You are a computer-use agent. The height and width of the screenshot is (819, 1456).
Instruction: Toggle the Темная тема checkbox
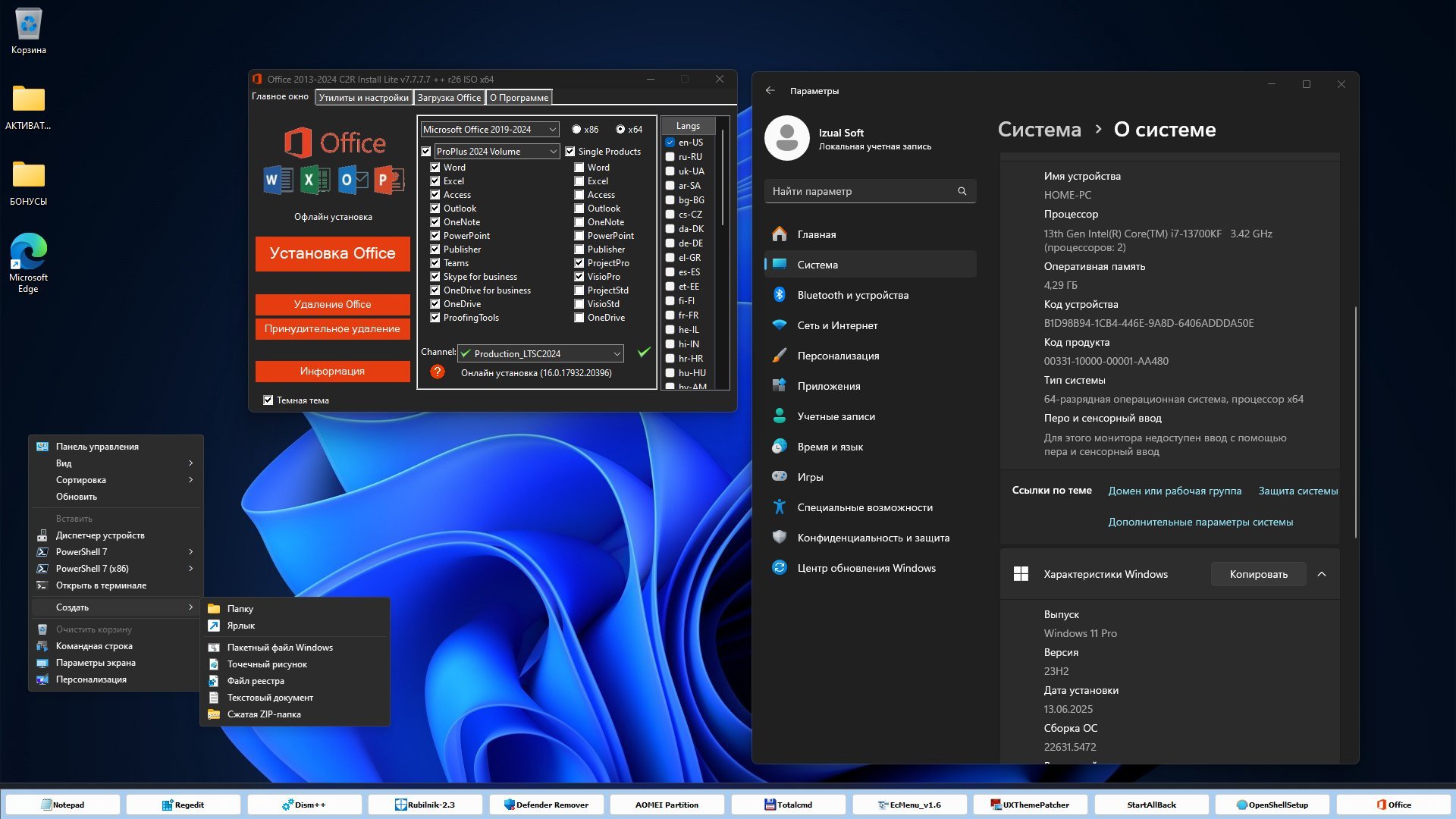pos(268,400)
